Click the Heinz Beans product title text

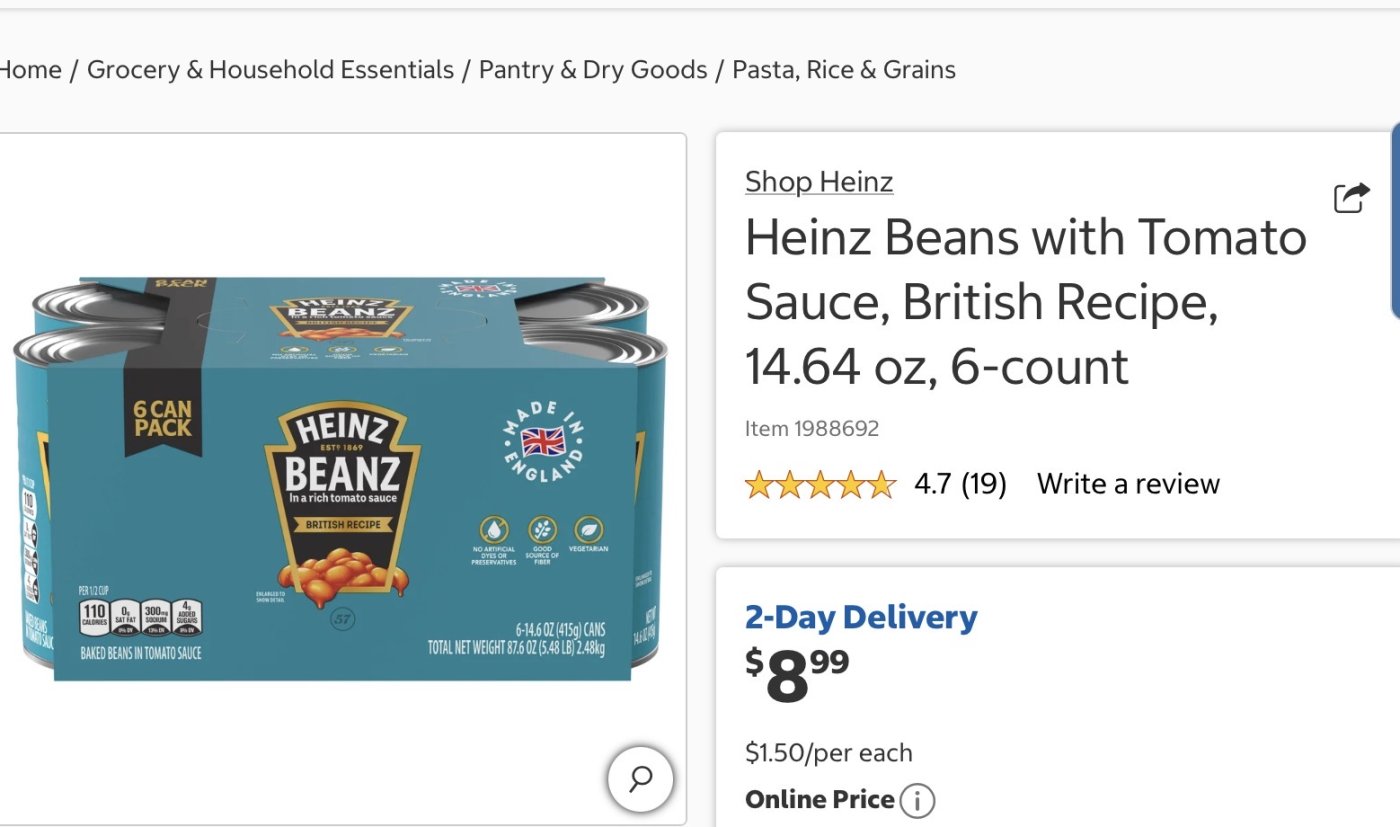coord(1025,302)
